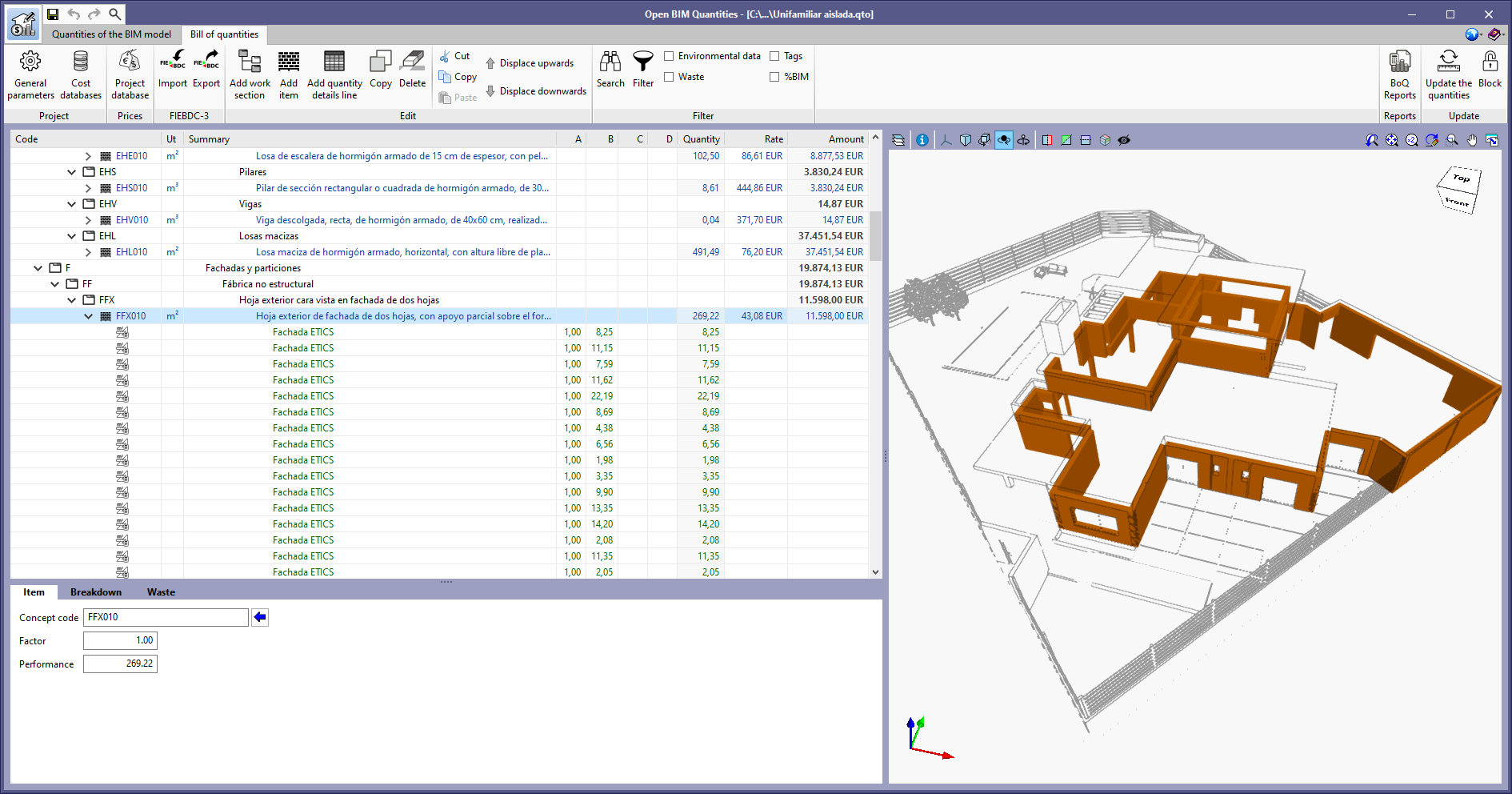Expand the EHS010 row
This screenshot has width=1512, height=794.
88,188
